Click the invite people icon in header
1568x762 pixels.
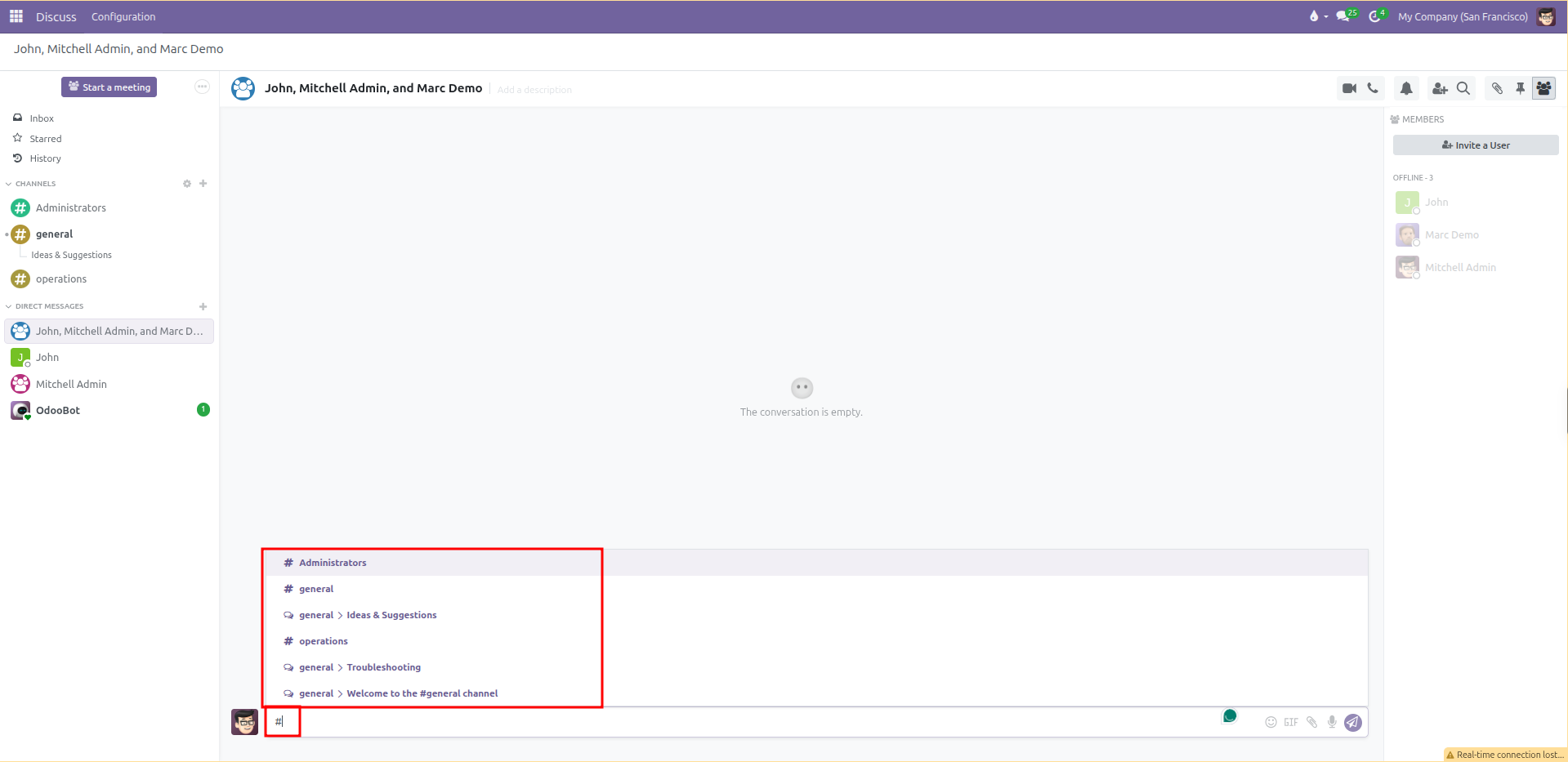[x=1440, y=88]
